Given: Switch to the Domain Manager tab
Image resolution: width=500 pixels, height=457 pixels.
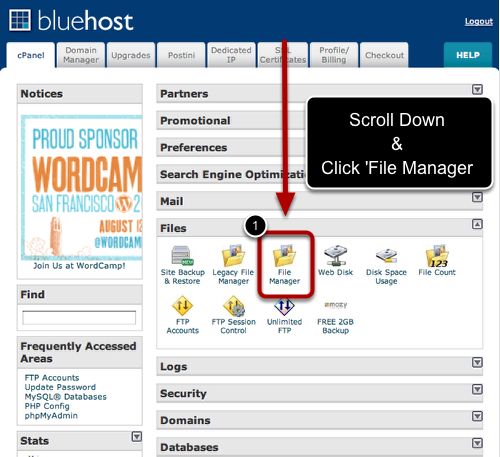Looking at the screenshot, I should click(81, 55).
